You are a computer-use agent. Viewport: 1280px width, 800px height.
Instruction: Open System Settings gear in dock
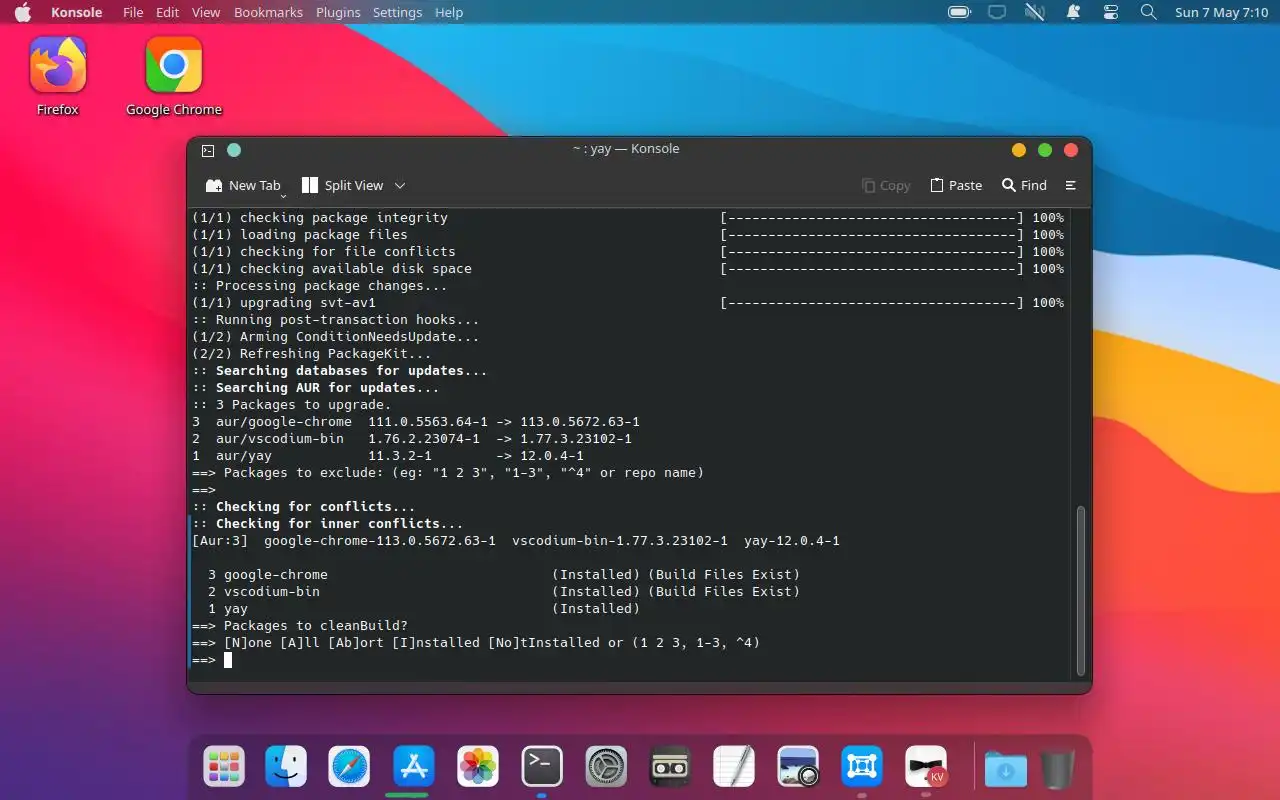[x=605, y=767]
